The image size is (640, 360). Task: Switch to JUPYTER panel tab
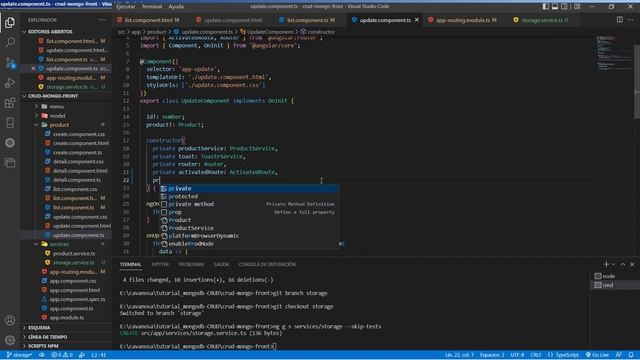point(160,264)
